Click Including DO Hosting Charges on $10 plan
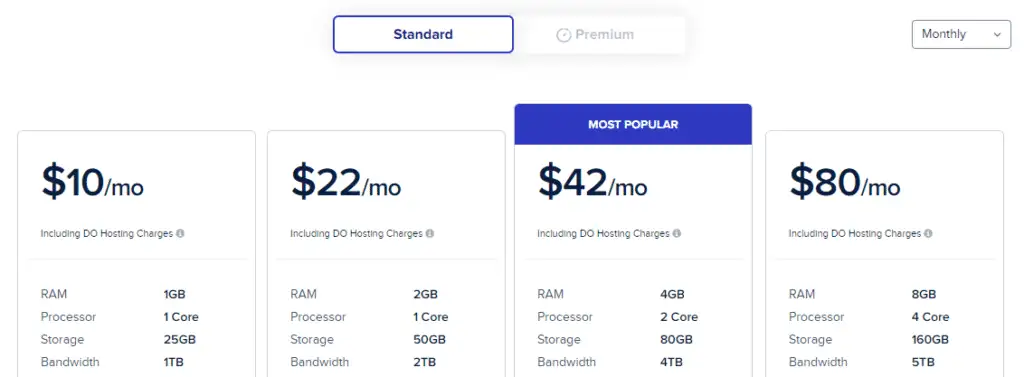1024x377 pixels. point(106,233)
